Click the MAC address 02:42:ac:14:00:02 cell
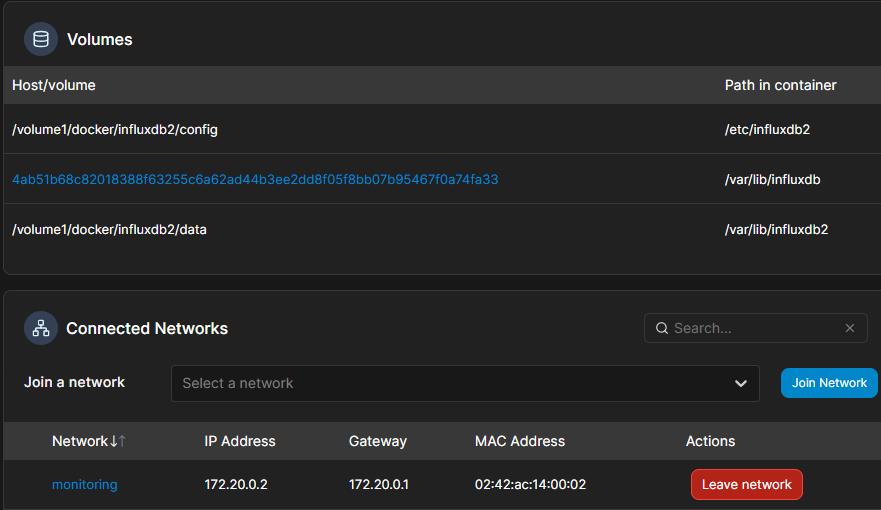881x510 pixels. coord(530,484)
